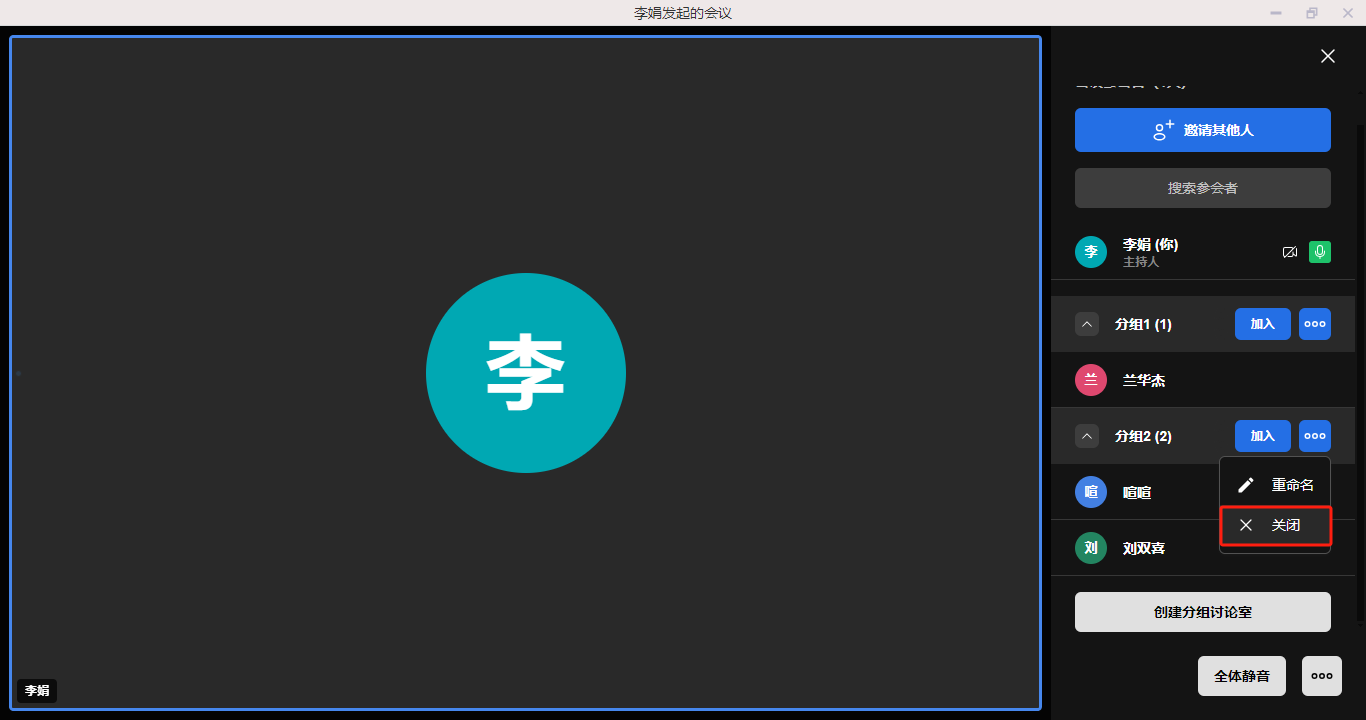This screenshot has height=720, width=1366.
Task: Click the 邀请其他人 invite button
Action: point(1202,130)
